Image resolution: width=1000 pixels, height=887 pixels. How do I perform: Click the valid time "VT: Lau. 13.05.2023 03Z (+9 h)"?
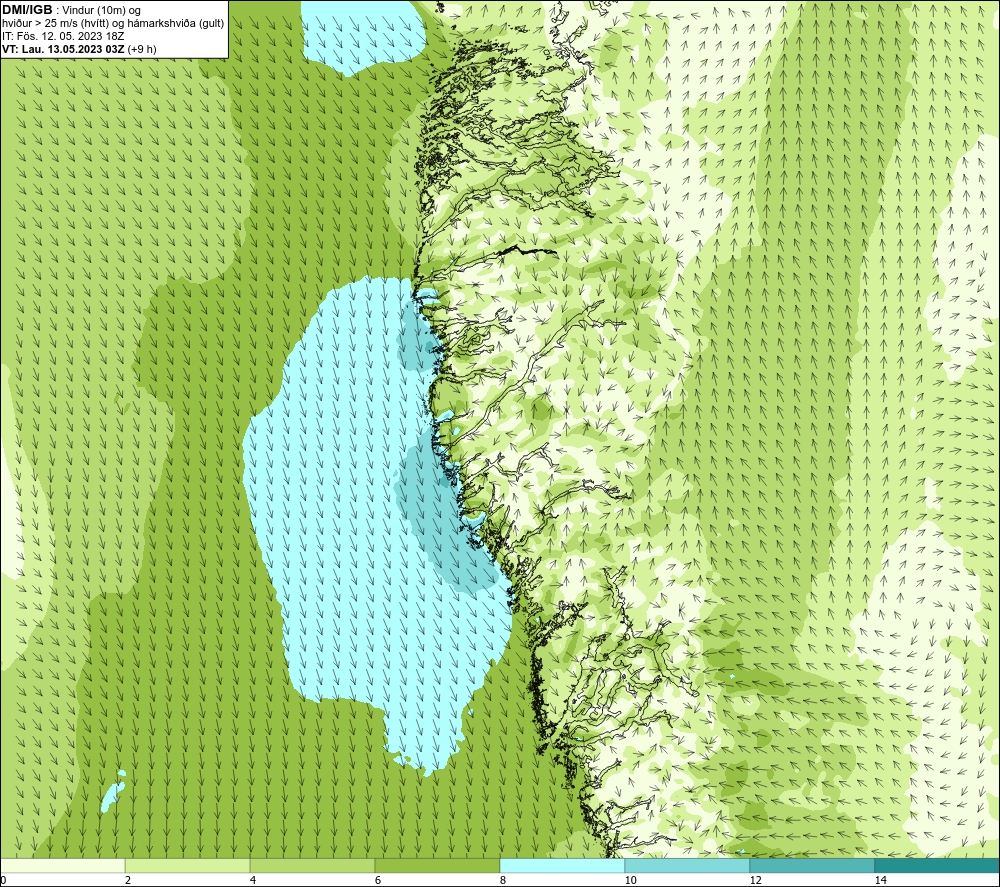(x=79, y=48)
